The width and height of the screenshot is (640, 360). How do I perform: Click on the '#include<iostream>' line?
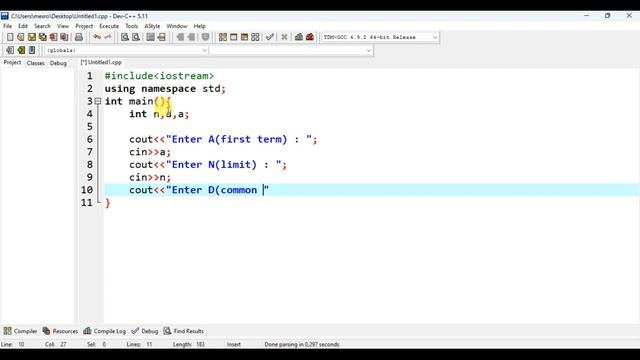159,76
